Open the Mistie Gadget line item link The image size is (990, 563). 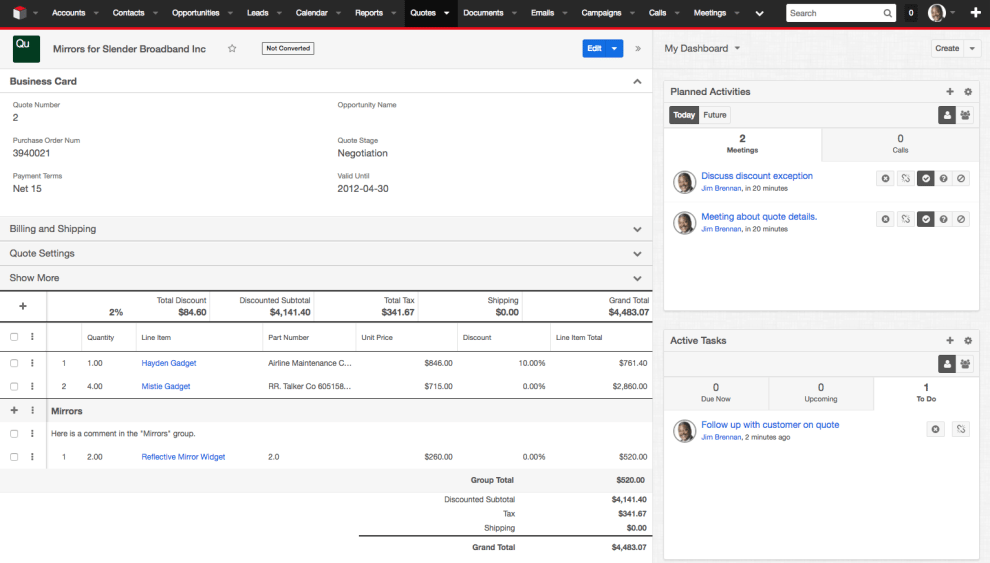click(166, 386)
